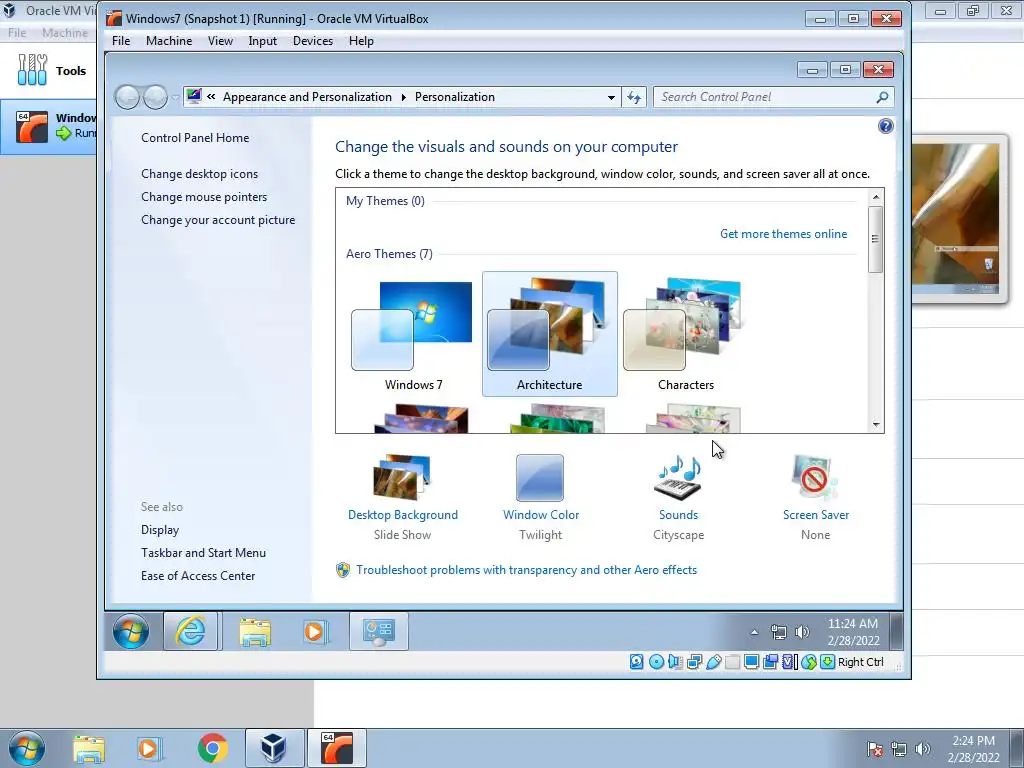
Task: Select the Windows7 VM entry in VirtualBox Manager
Action: (49, 126)
